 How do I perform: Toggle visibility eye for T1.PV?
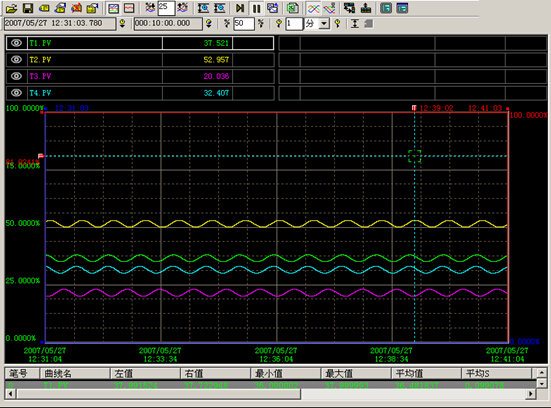click(x=16, y=43)
